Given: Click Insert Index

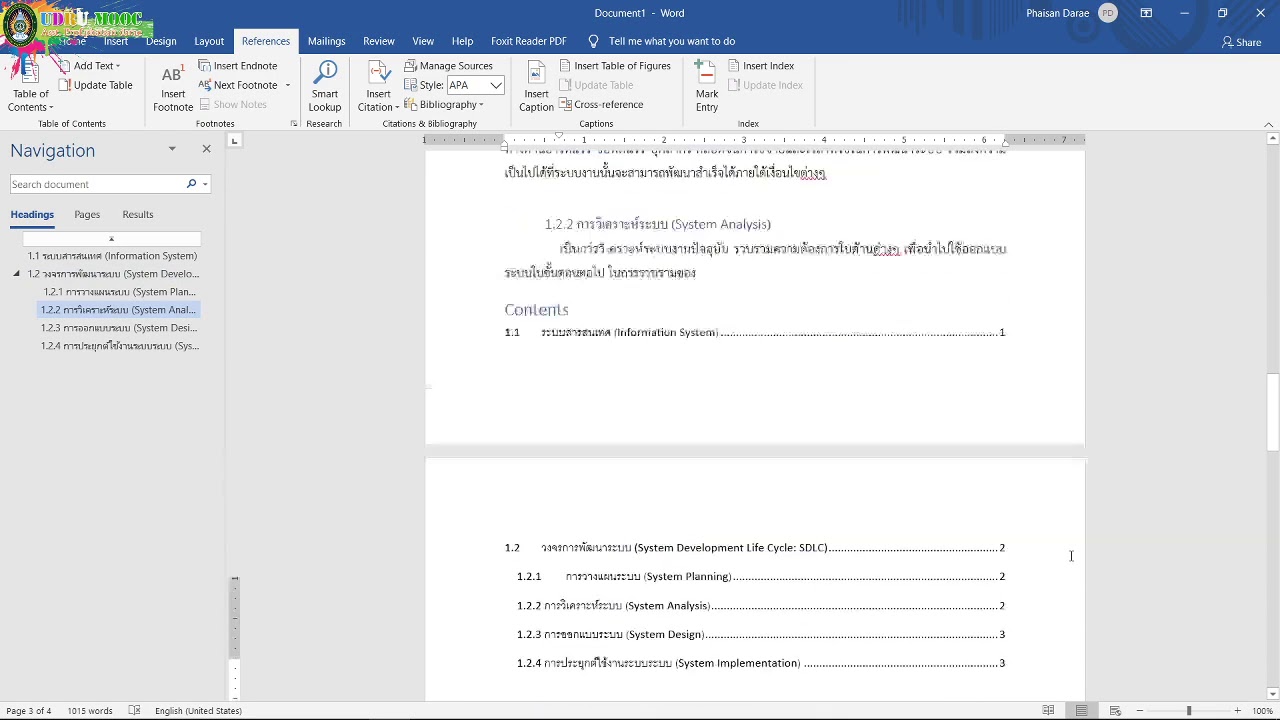Looking at the screenshot, I should point(761,66).
